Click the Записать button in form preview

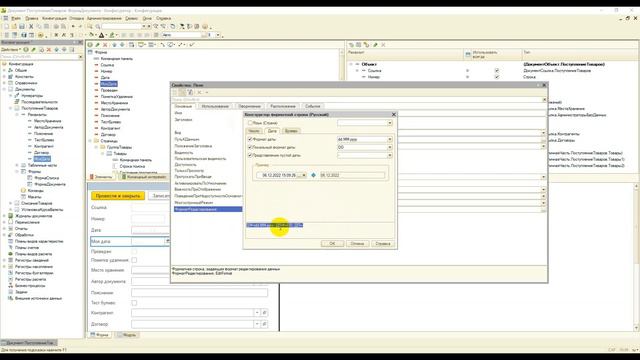click(159, 196)
